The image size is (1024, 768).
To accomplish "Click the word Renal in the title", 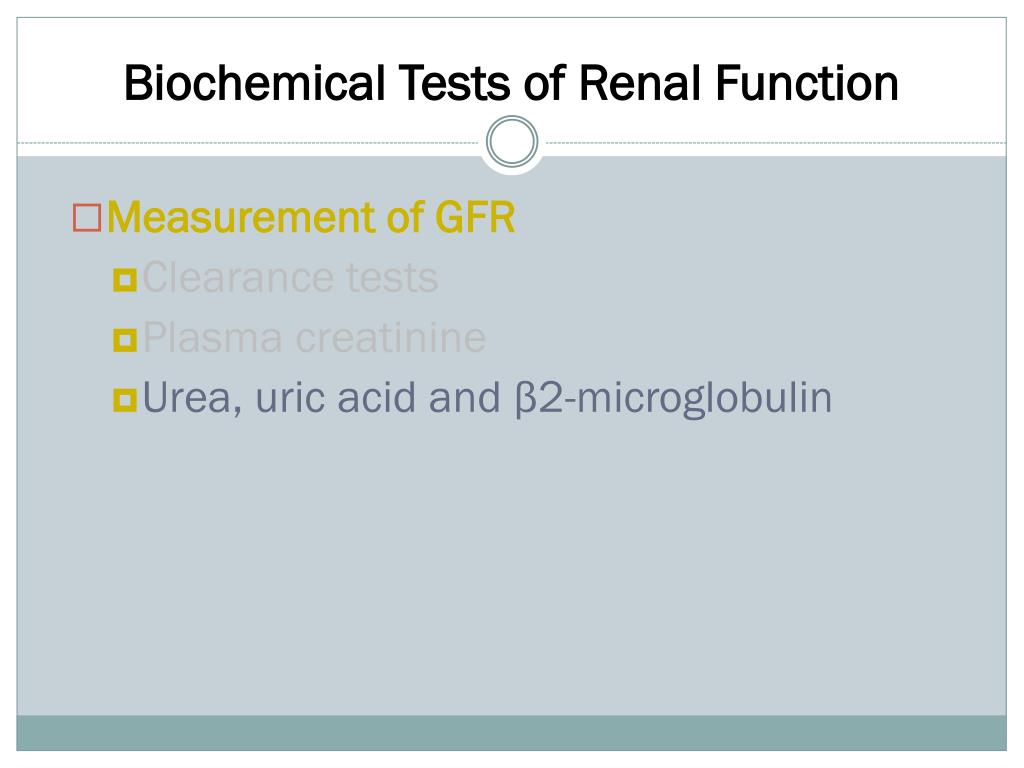I will click(641, 84).
